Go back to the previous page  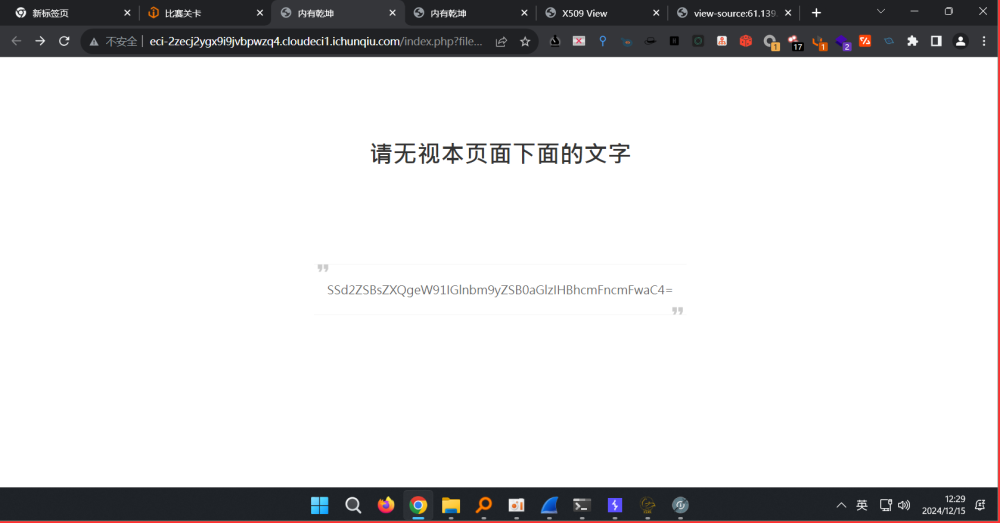pyautogui.click(x=17, y=41)
